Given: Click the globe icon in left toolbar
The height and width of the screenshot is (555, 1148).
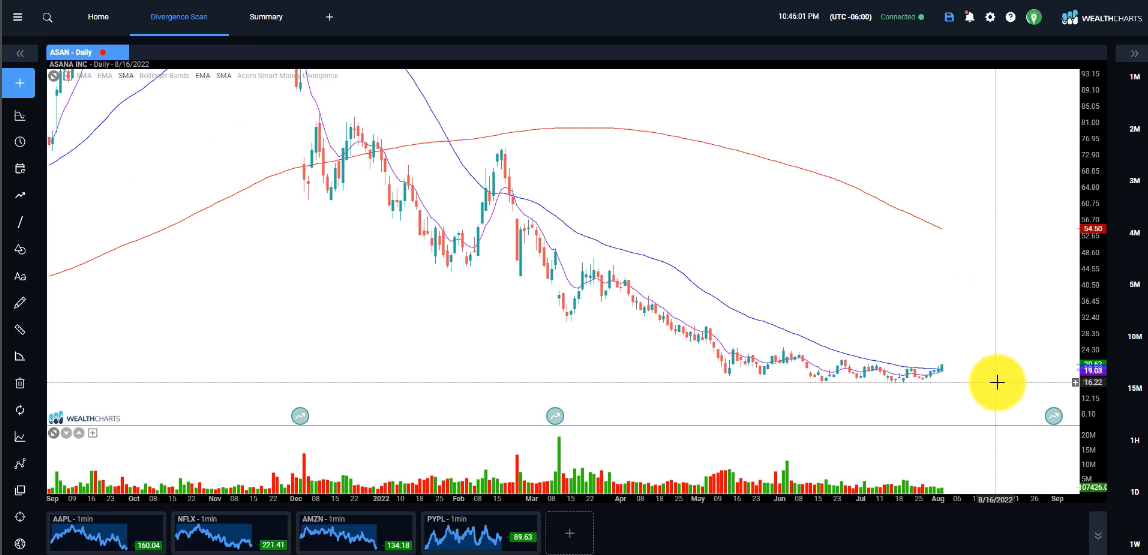Looking at the screenshot, I should point(20,543).
